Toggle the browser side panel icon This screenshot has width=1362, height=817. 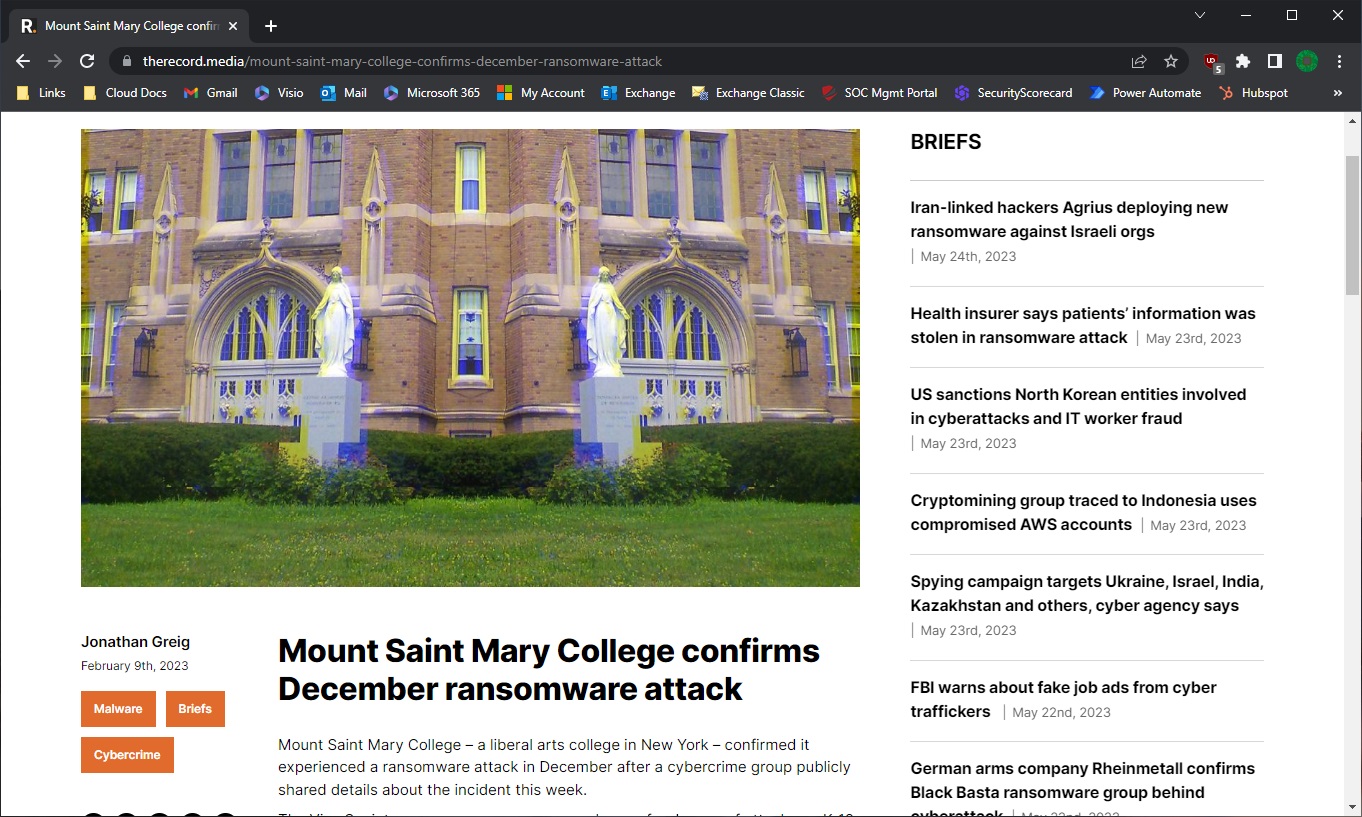coord(1274,61)
